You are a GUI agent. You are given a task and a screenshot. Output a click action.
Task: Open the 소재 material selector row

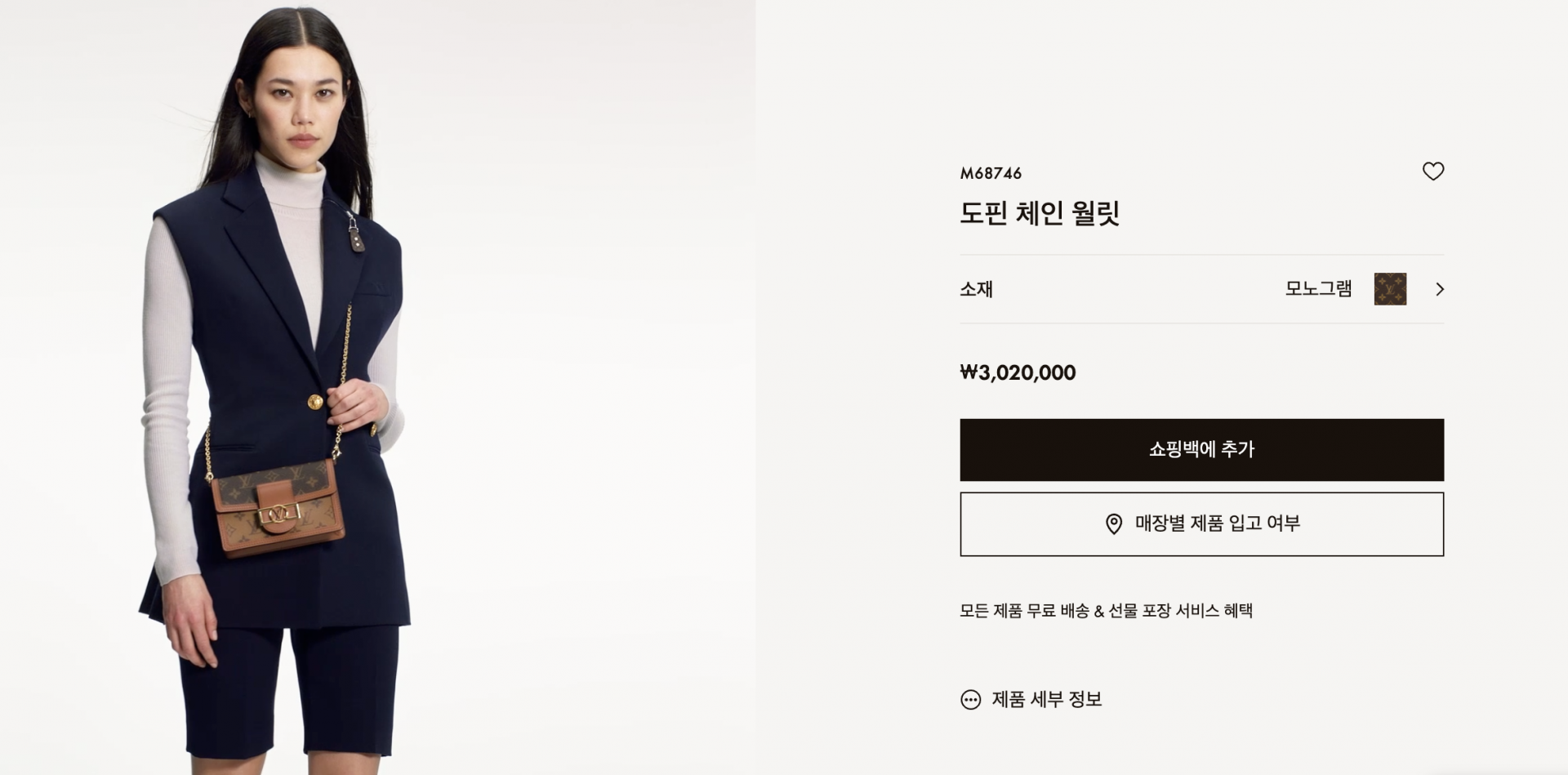tap(1201, 289)
